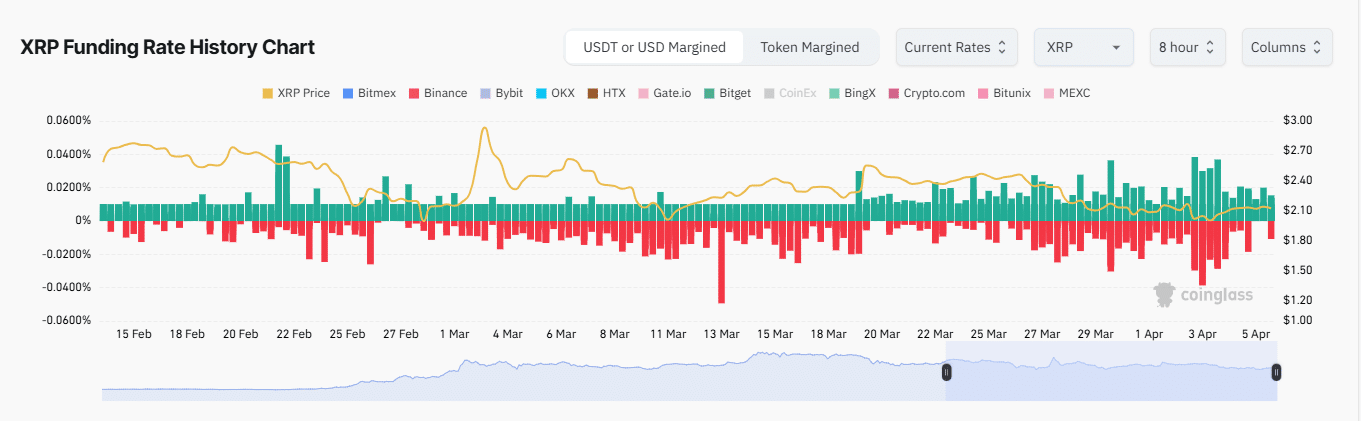Screen dimensions: 1361x421
Task: Click the left handle of range slider
Action: pyautogui.click(x=947, y=372)
